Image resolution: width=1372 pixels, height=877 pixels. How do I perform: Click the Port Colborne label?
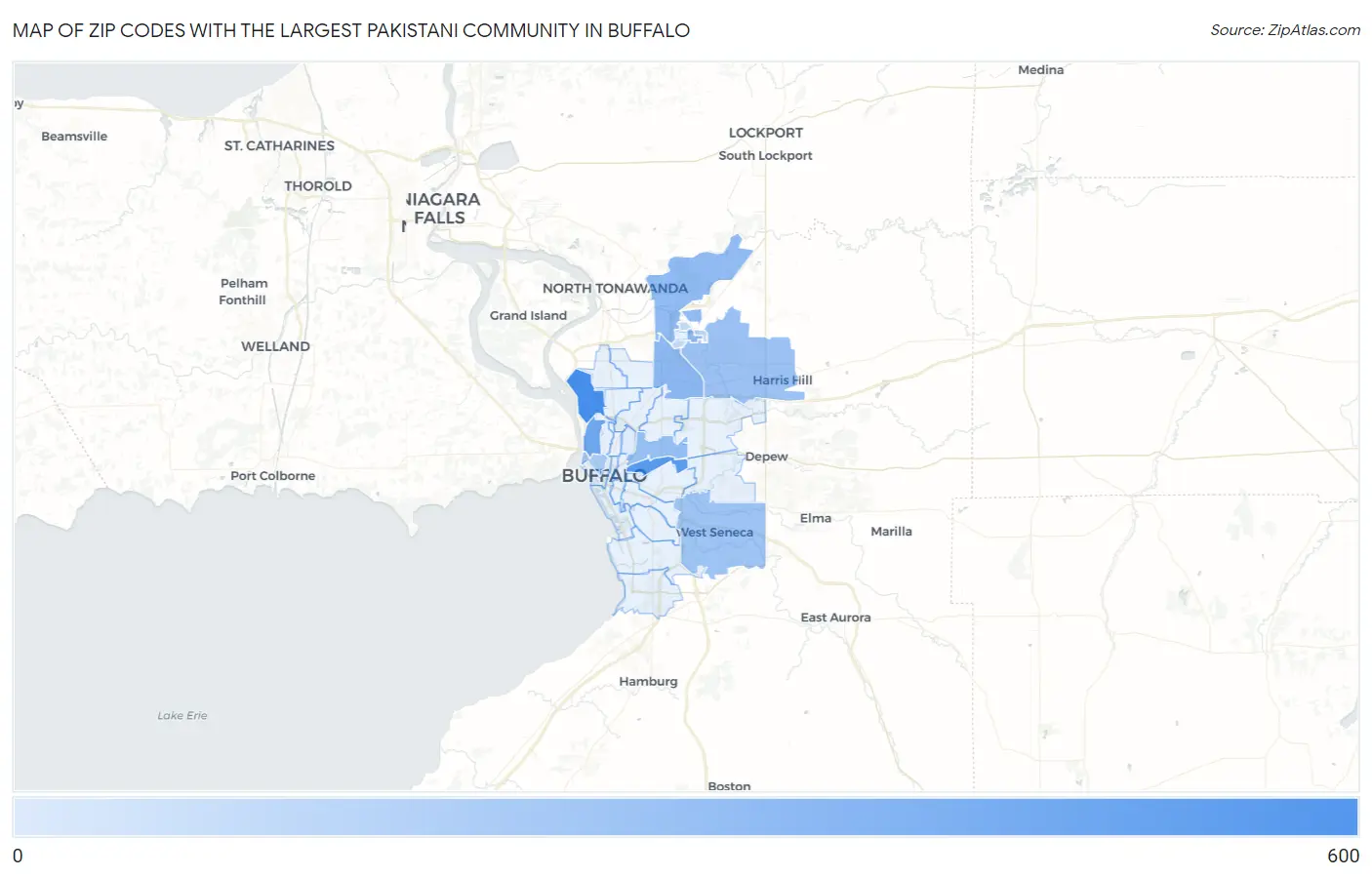[x=272, y=475]
